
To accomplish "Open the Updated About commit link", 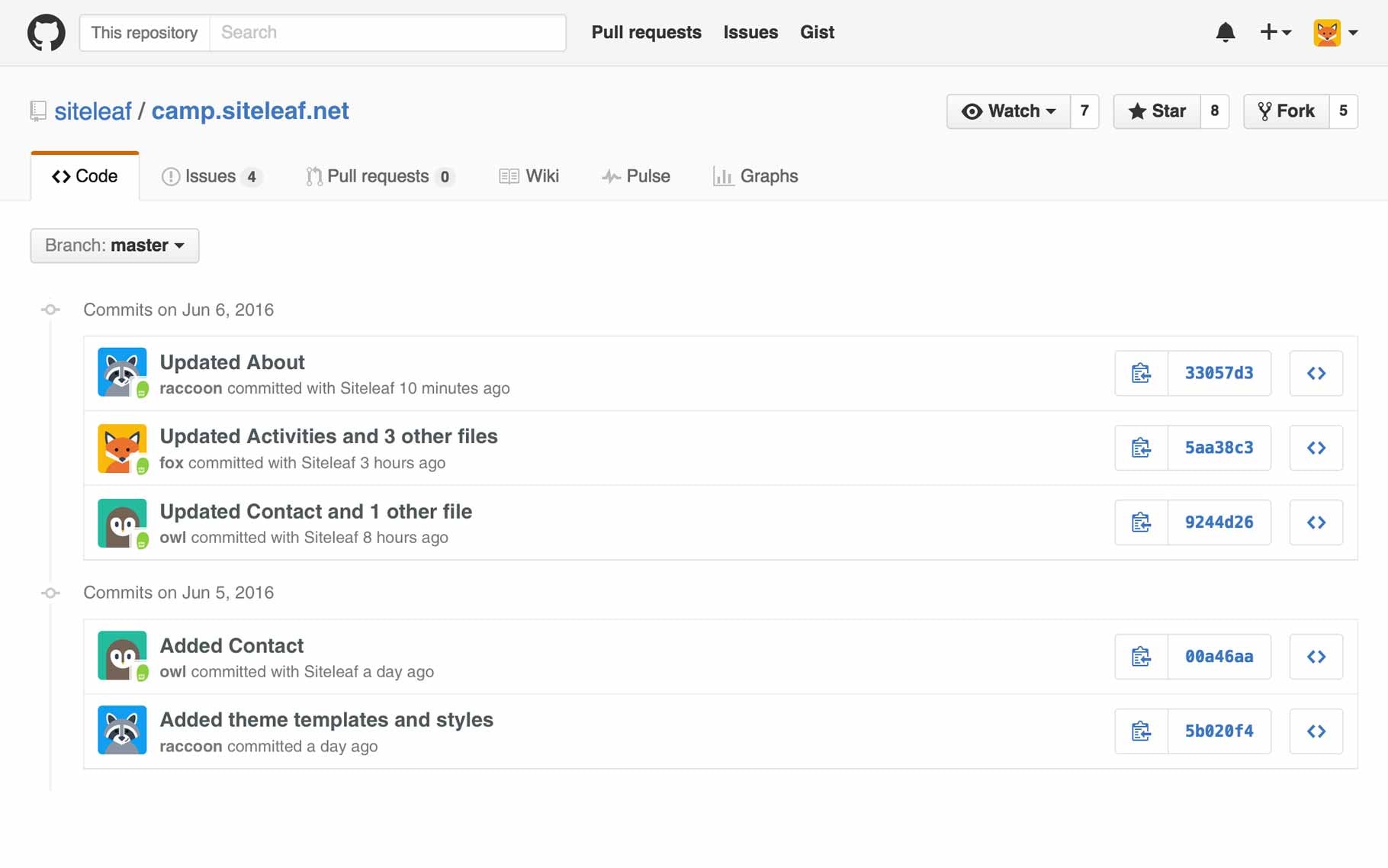I will (x=232, y=362).
